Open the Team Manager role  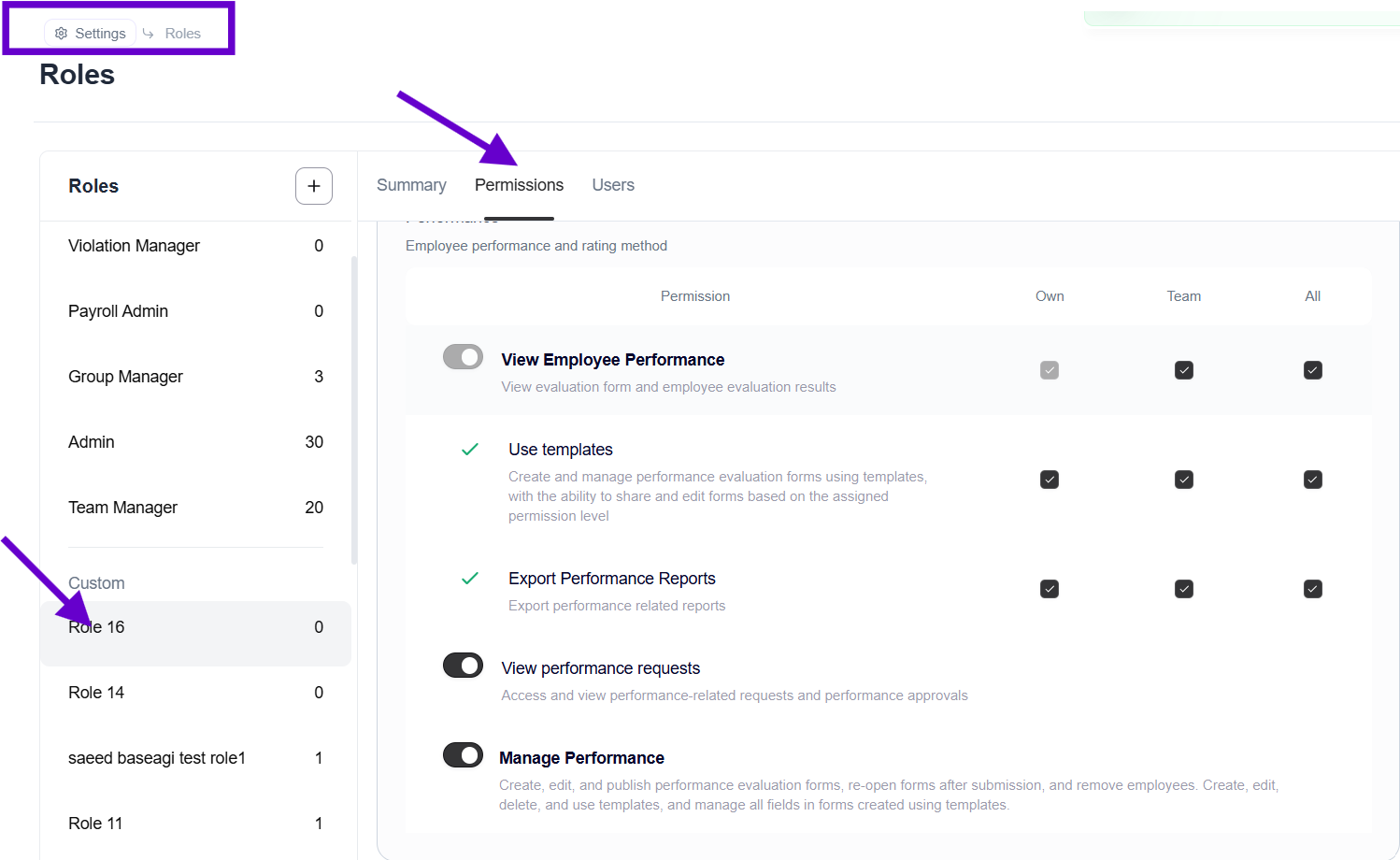(122, 508)
